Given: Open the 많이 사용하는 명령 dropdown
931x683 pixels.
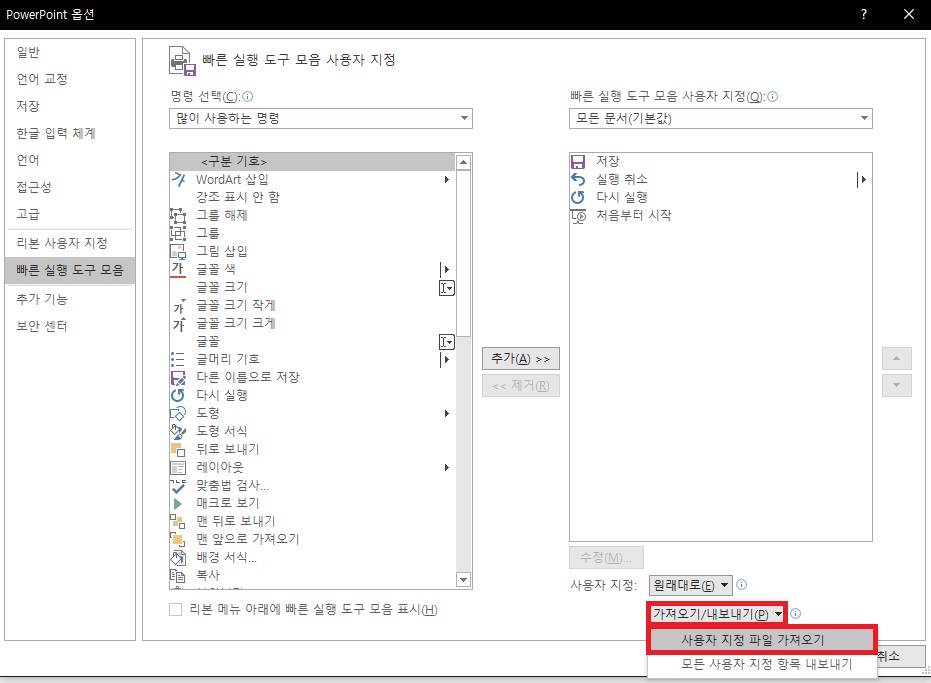Looking at the screenshot, I should [x=321, y=119].
